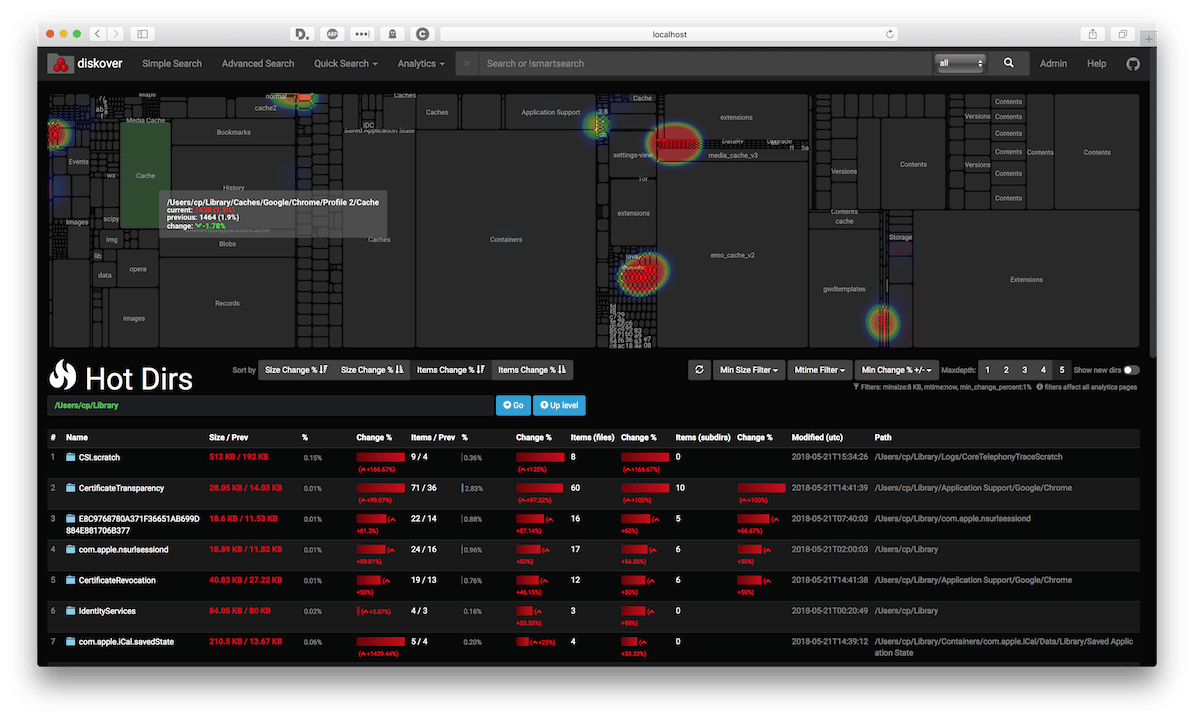Click the /Users/cp/Library path input field
The height and width of the screenshot is (720, 1194).
click(270, 406)
